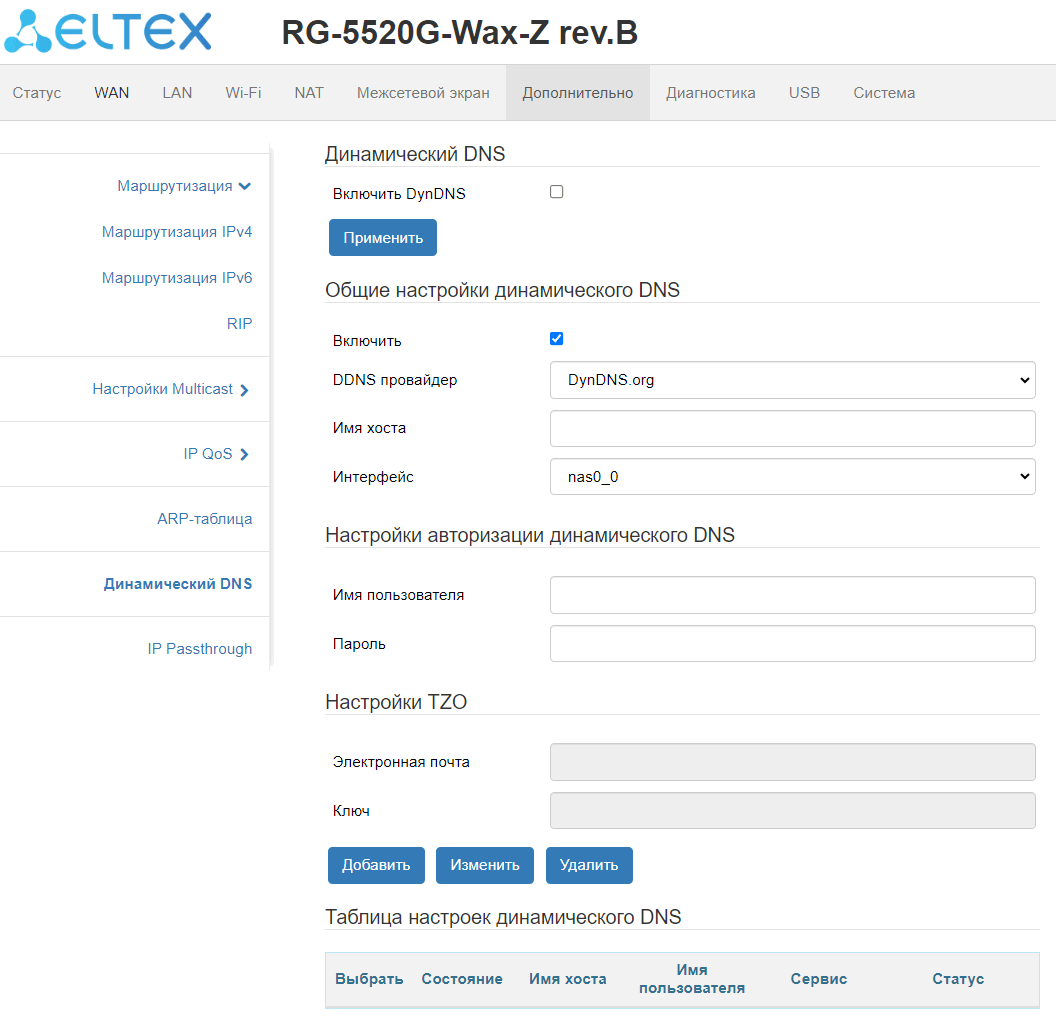Open the Межсетевой экран tab
This screenshot has height=1019, width=1056.
tap(423, 93)
